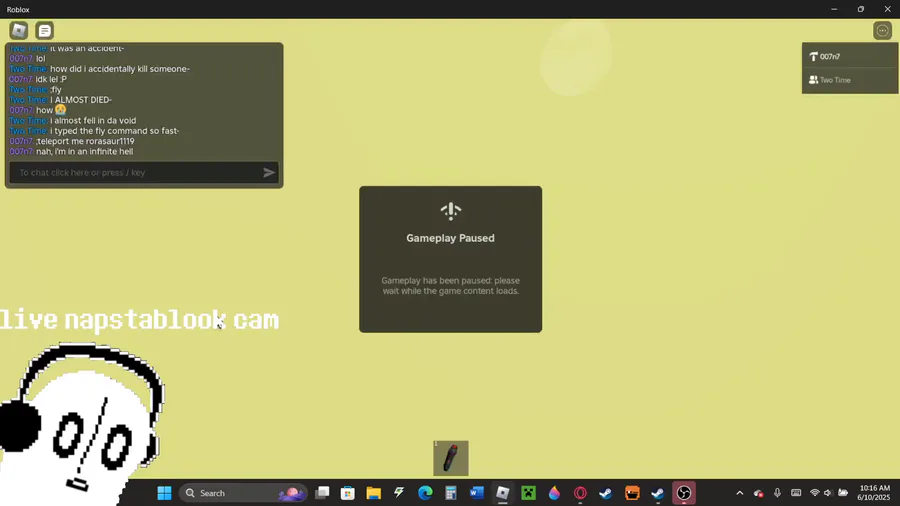Show hidden system tray icons

739,493
